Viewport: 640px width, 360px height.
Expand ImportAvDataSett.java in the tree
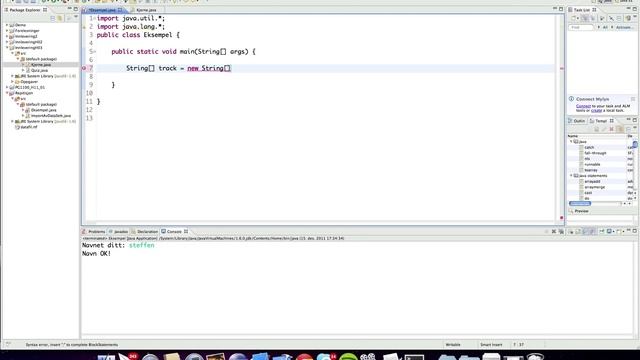point(23,116)
